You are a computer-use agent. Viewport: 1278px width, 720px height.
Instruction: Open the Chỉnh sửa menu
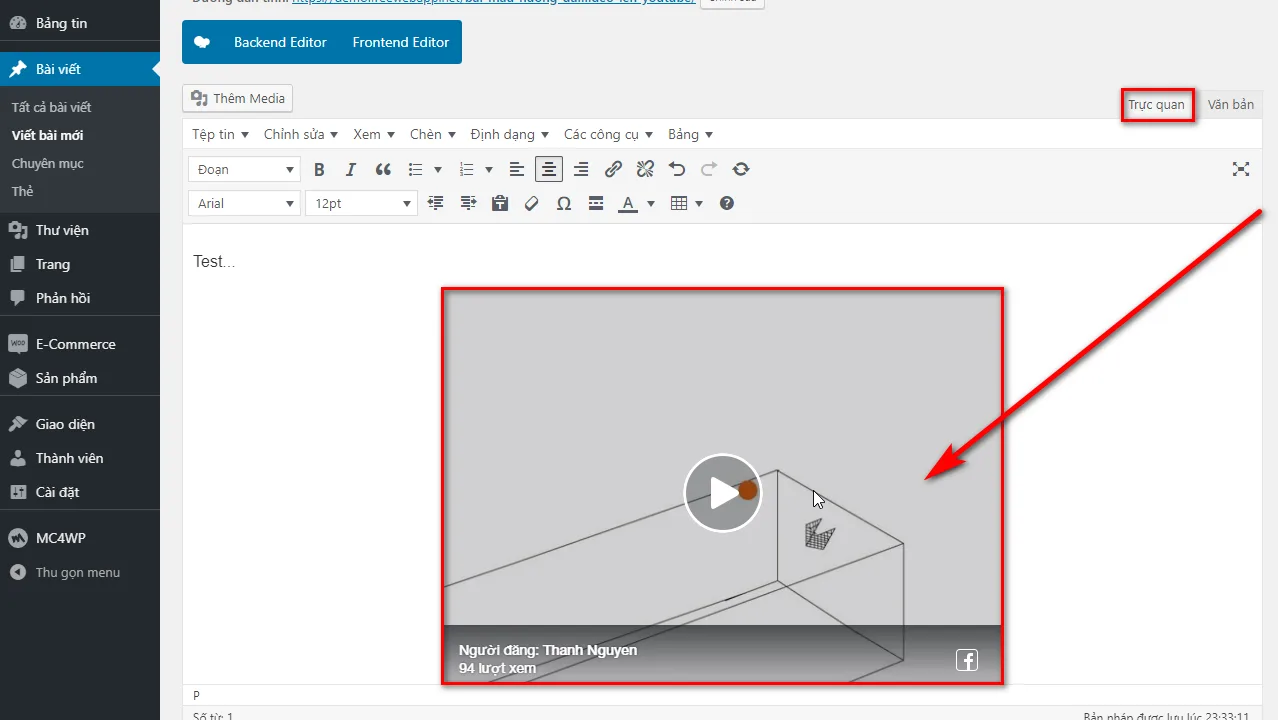point(301,134)
